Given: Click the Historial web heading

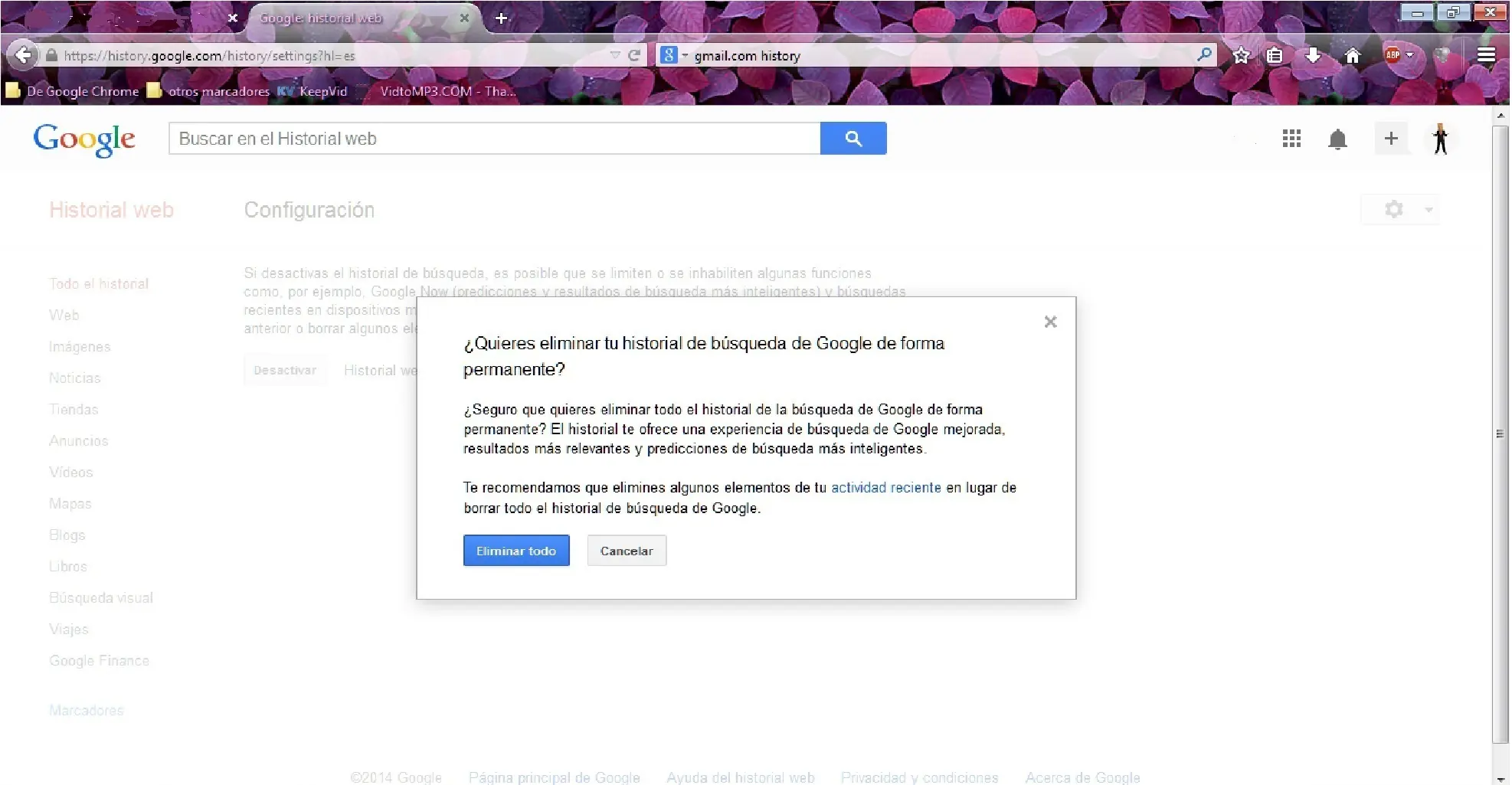Looking at the screenshot, I should 111,210.
